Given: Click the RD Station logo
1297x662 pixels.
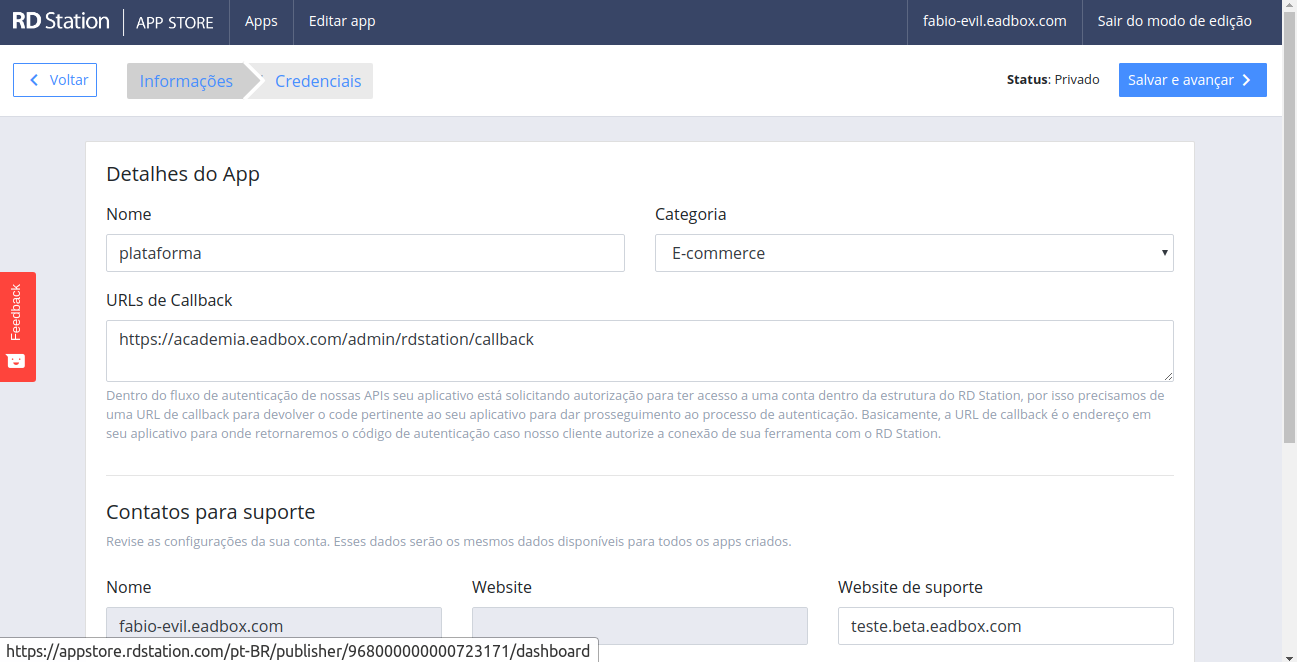Looking at the screenshot, I should pyautogui.click(x=61, y=21).
